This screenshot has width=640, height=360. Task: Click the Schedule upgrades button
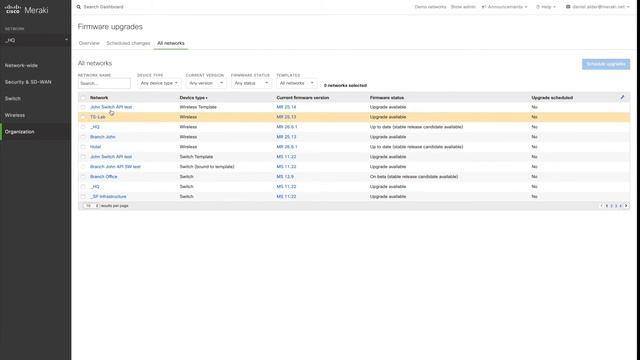tap(606, 64)
